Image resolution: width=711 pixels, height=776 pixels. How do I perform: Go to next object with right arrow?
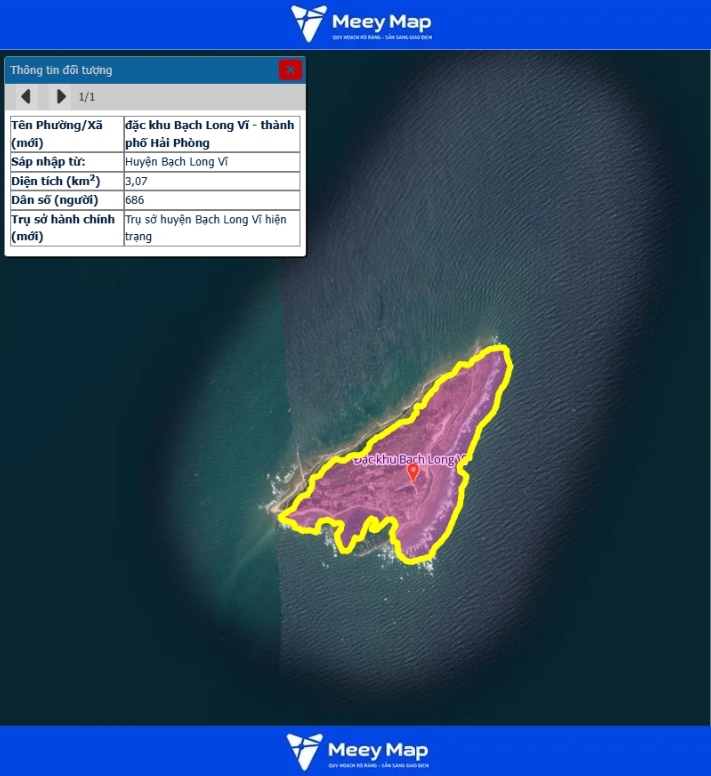tap(61, 97)
